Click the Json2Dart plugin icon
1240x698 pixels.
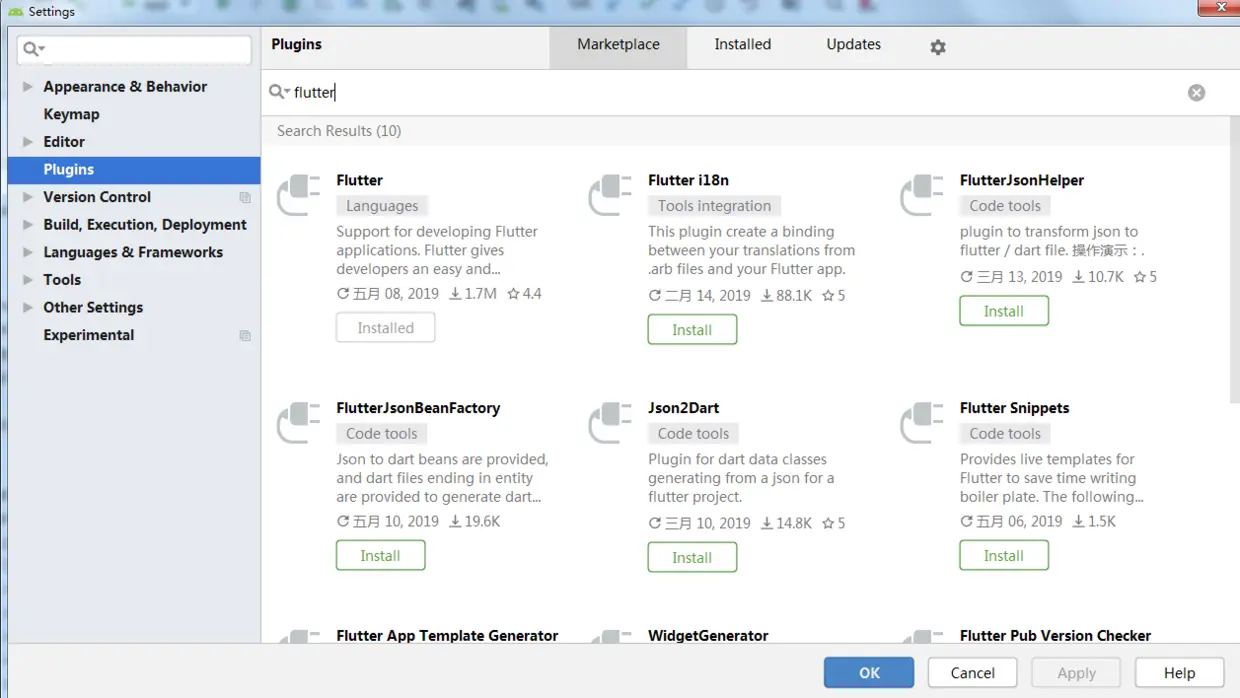coord(610,423)
